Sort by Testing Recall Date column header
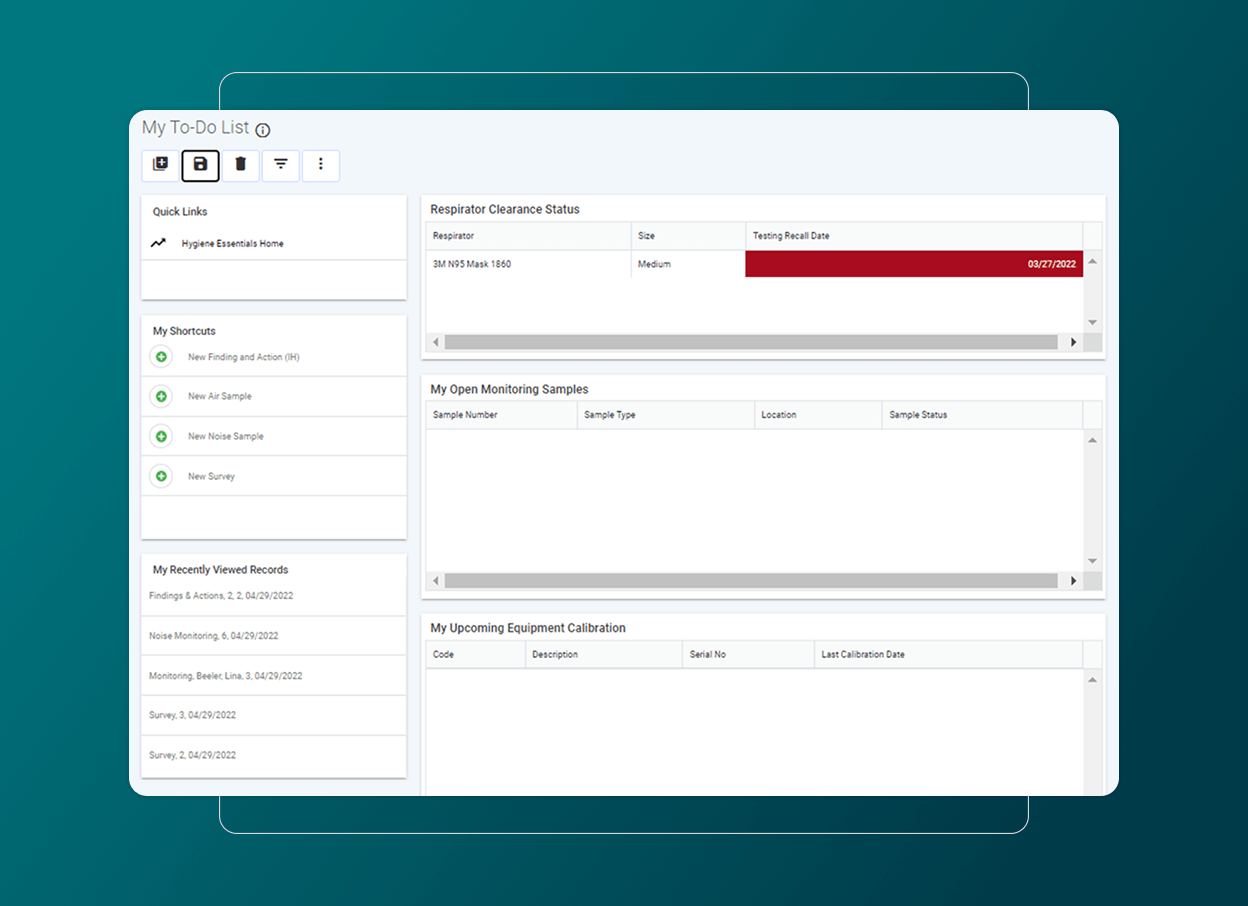Image resolution: width=1248 pixels, height=906 pixels. (x=791, y=236)
